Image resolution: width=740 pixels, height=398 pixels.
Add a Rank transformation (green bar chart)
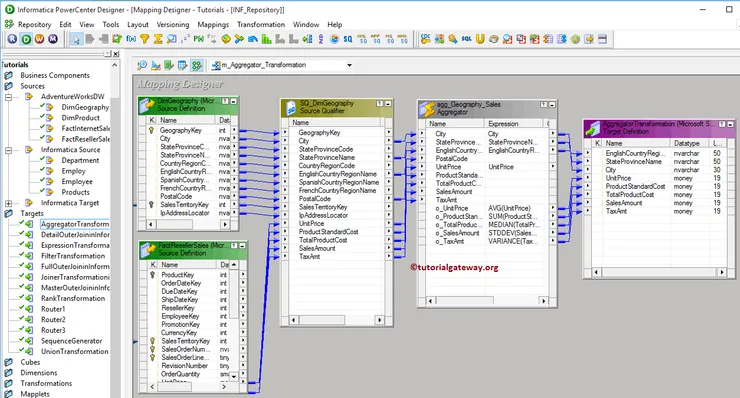coord(267,39)
